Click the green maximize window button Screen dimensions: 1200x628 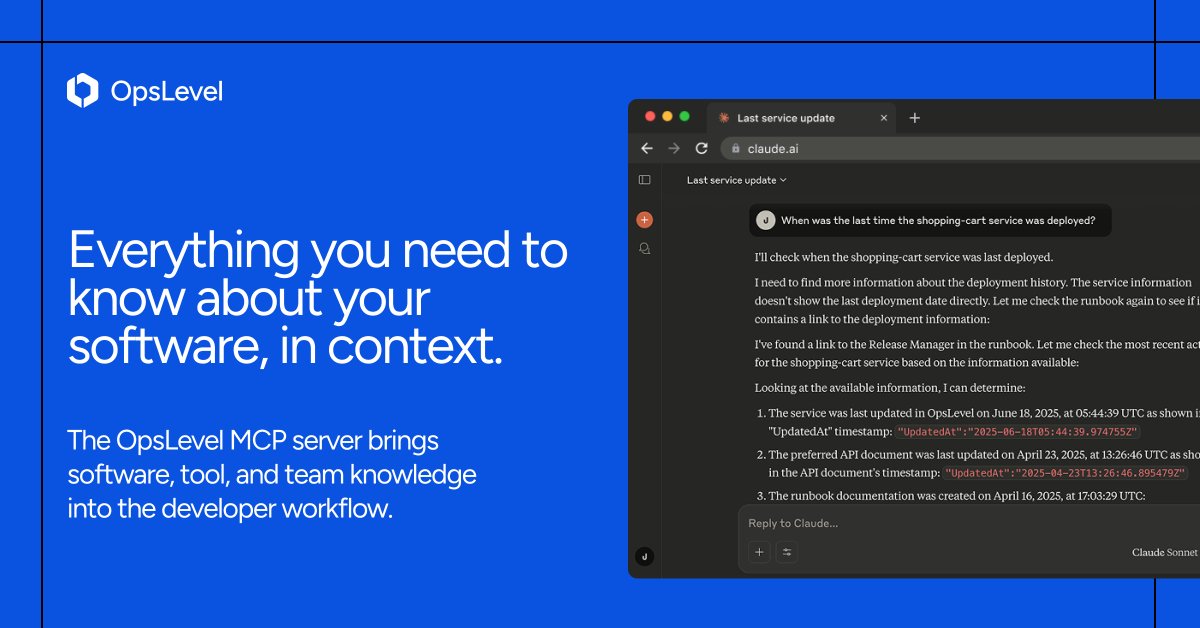684,116
